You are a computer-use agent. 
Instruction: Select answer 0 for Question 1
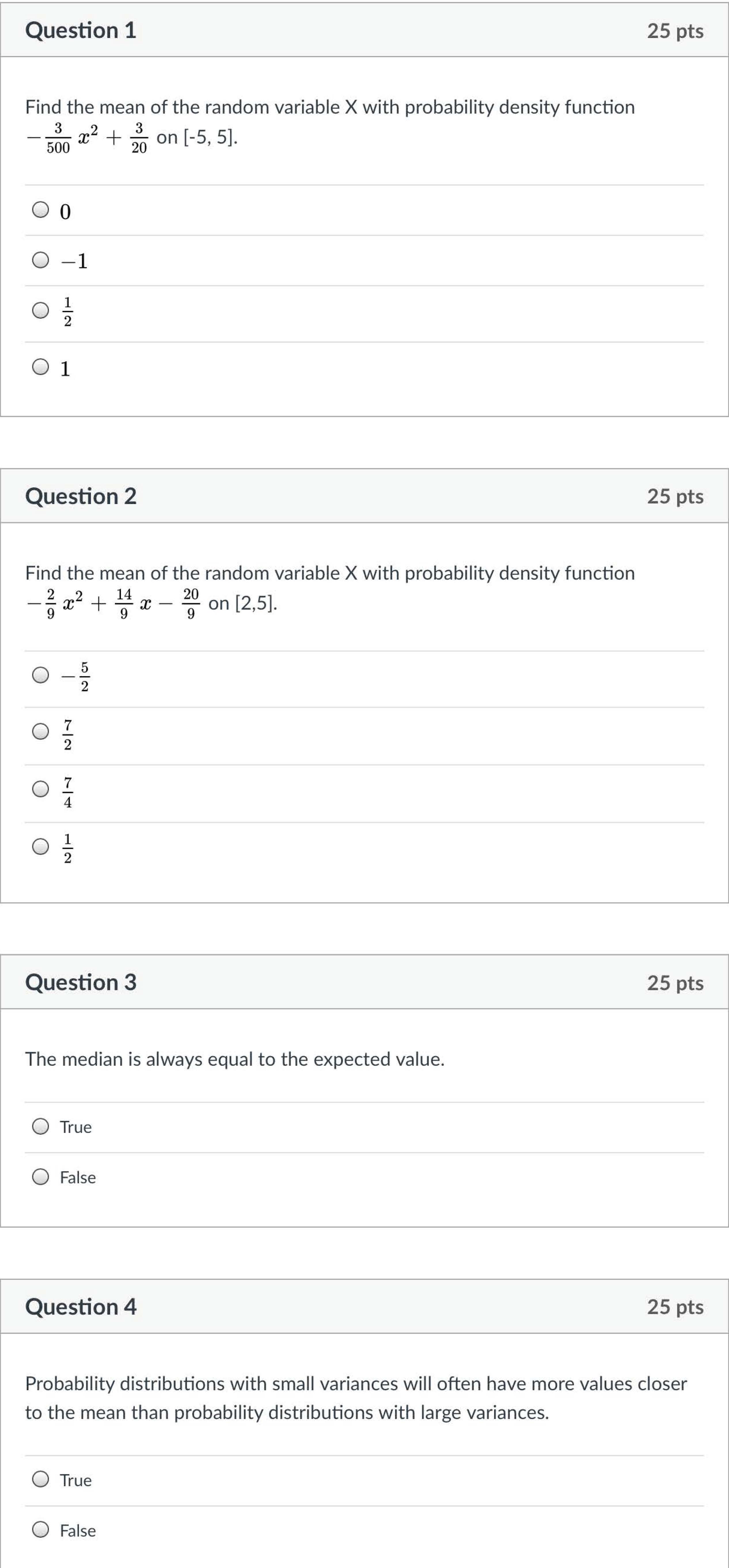[41, 210]
